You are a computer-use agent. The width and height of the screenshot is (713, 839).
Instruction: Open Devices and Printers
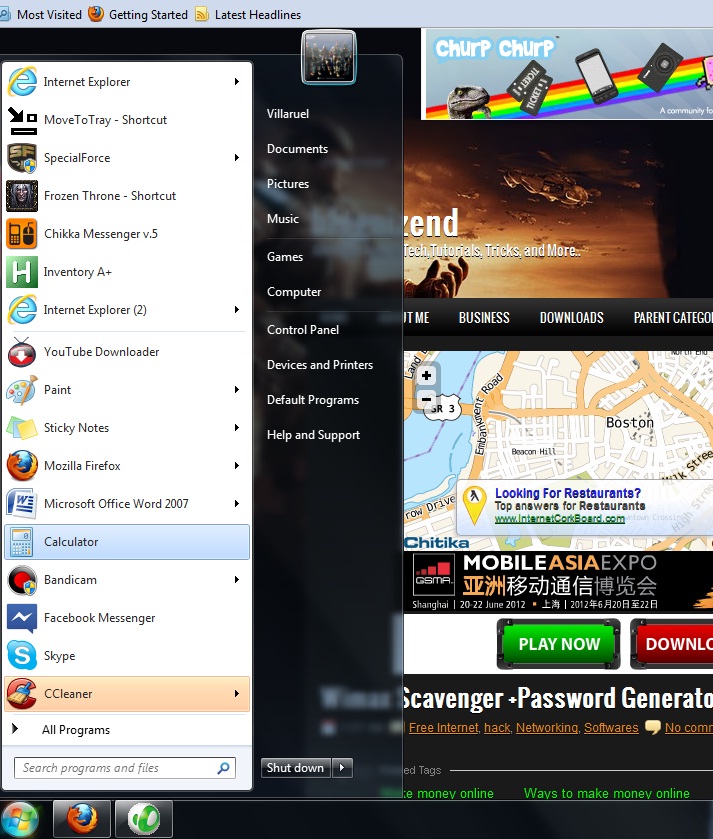click(320, 365)
